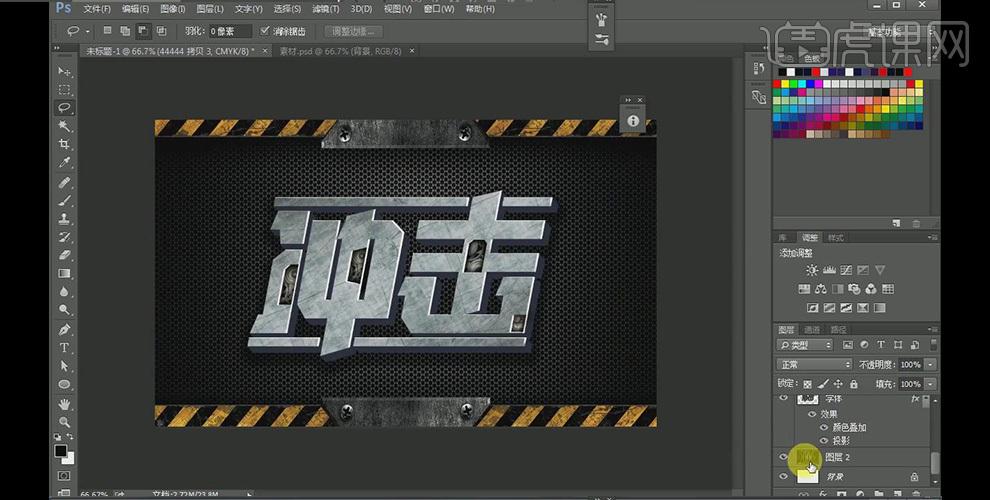Toggle visibility of 颜色叠加 effect
The image size is (990, 500).
(x=824, y=427)
